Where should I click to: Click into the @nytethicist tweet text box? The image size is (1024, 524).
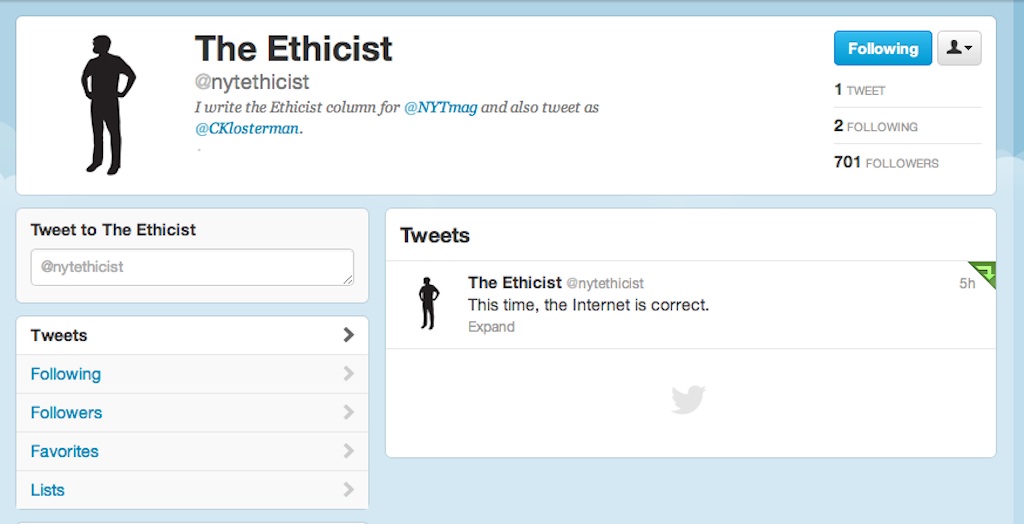tap(192, 267)
